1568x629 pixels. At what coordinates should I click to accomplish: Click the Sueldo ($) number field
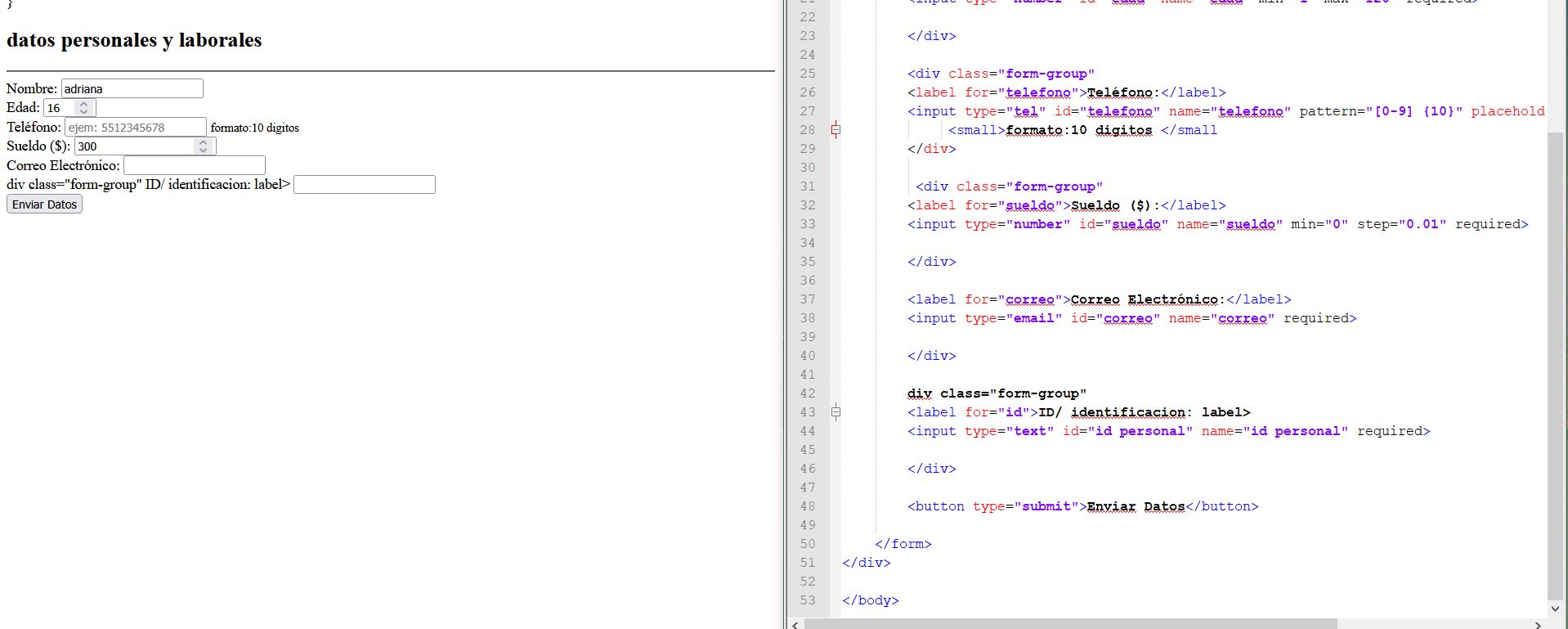(x=133, y=146)
